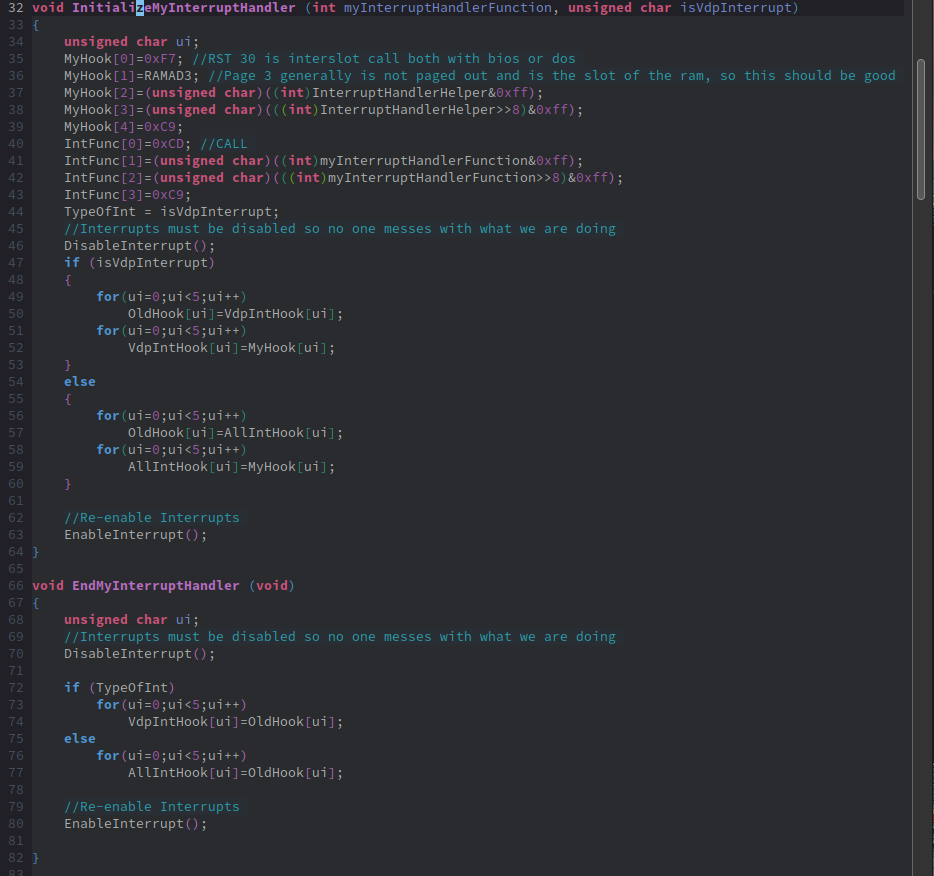Click the myInterruptHandlerFunction parameter on line 32

point(447,8)
